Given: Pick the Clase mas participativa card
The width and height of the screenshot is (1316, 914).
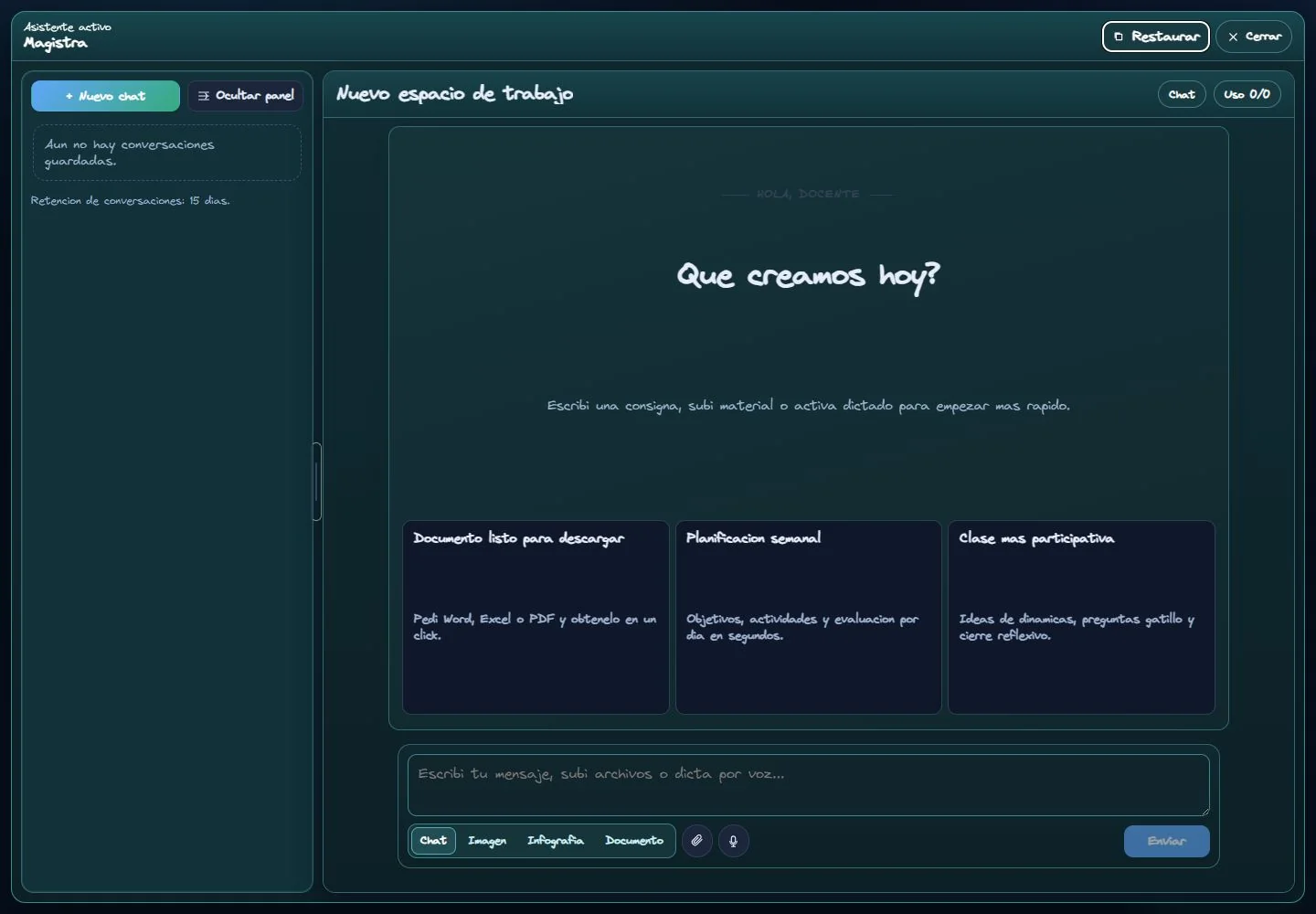Looking at the screenshot, I should click(1082, 618).
